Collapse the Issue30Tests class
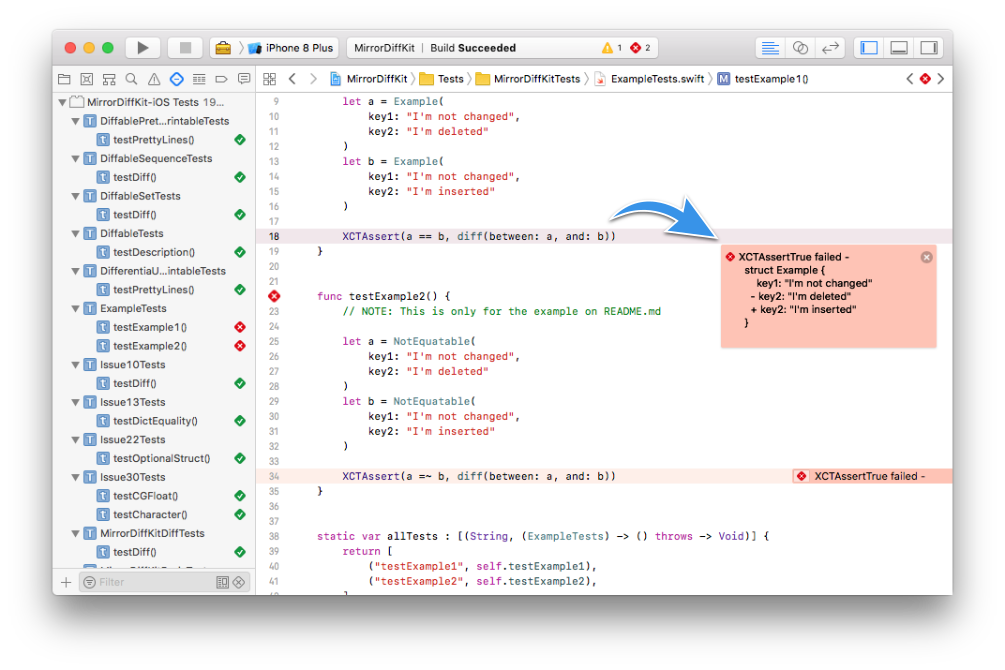This screenshot has height=670, width=1005. (75, 477)
